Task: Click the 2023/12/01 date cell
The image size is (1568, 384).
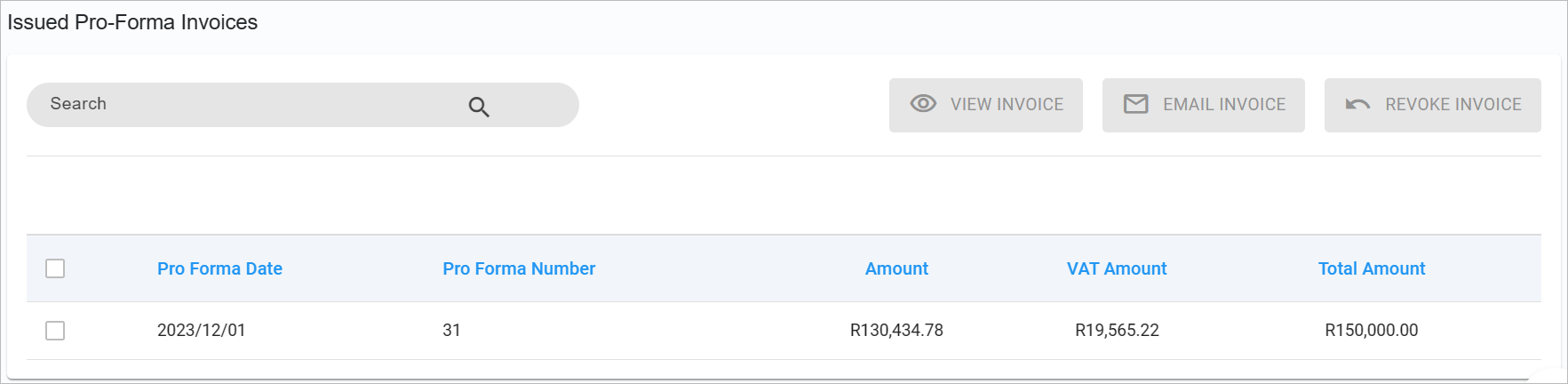Action: 201,331
